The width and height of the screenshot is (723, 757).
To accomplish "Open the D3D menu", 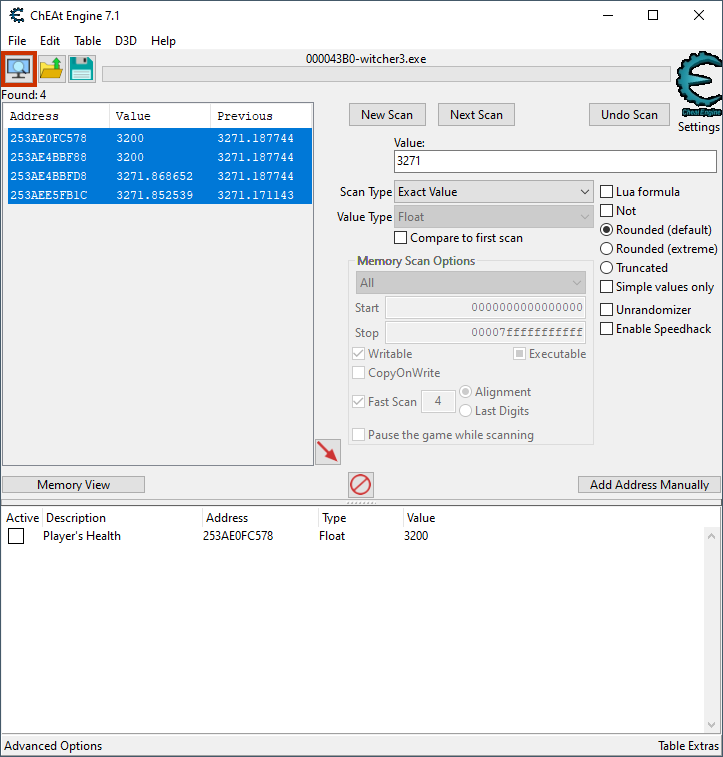I will tap(126, 41).
